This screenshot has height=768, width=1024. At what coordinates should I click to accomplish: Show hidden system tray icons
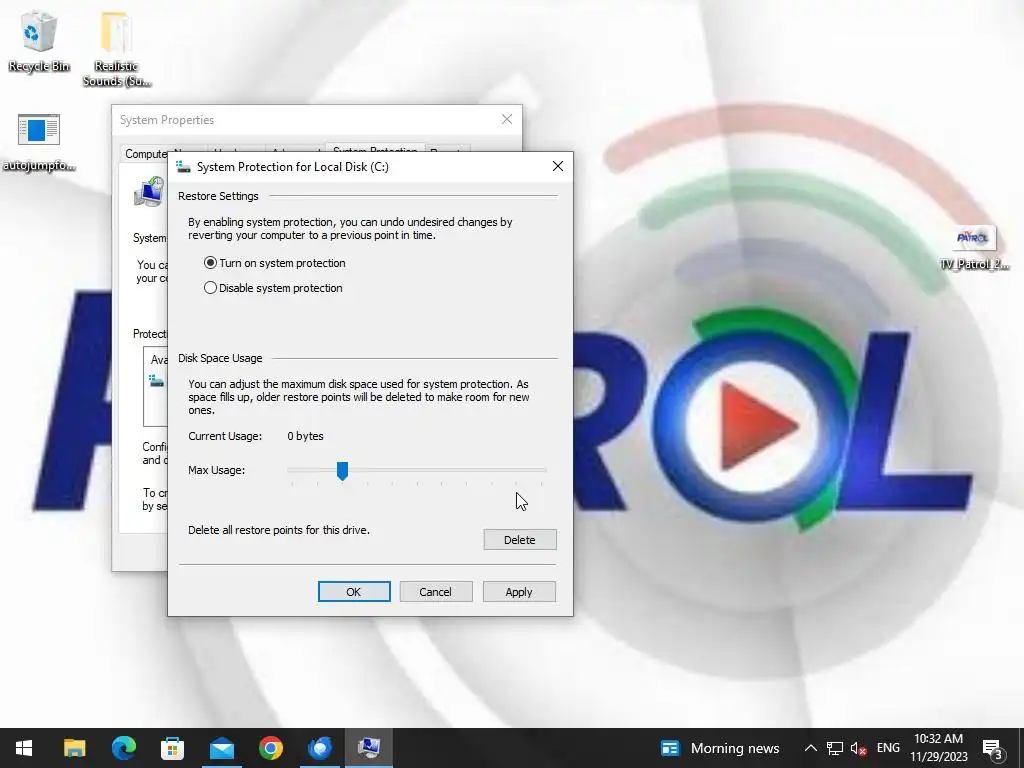coord(810,748)
